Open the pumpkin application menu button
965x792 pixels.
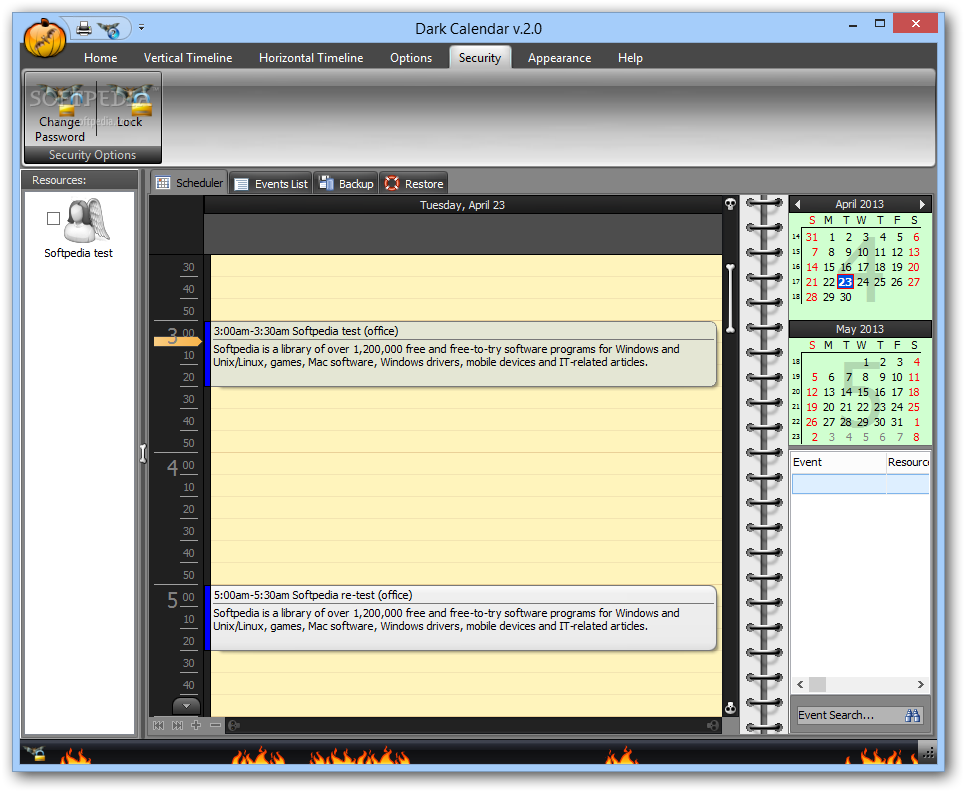click(x=44, y=38)
